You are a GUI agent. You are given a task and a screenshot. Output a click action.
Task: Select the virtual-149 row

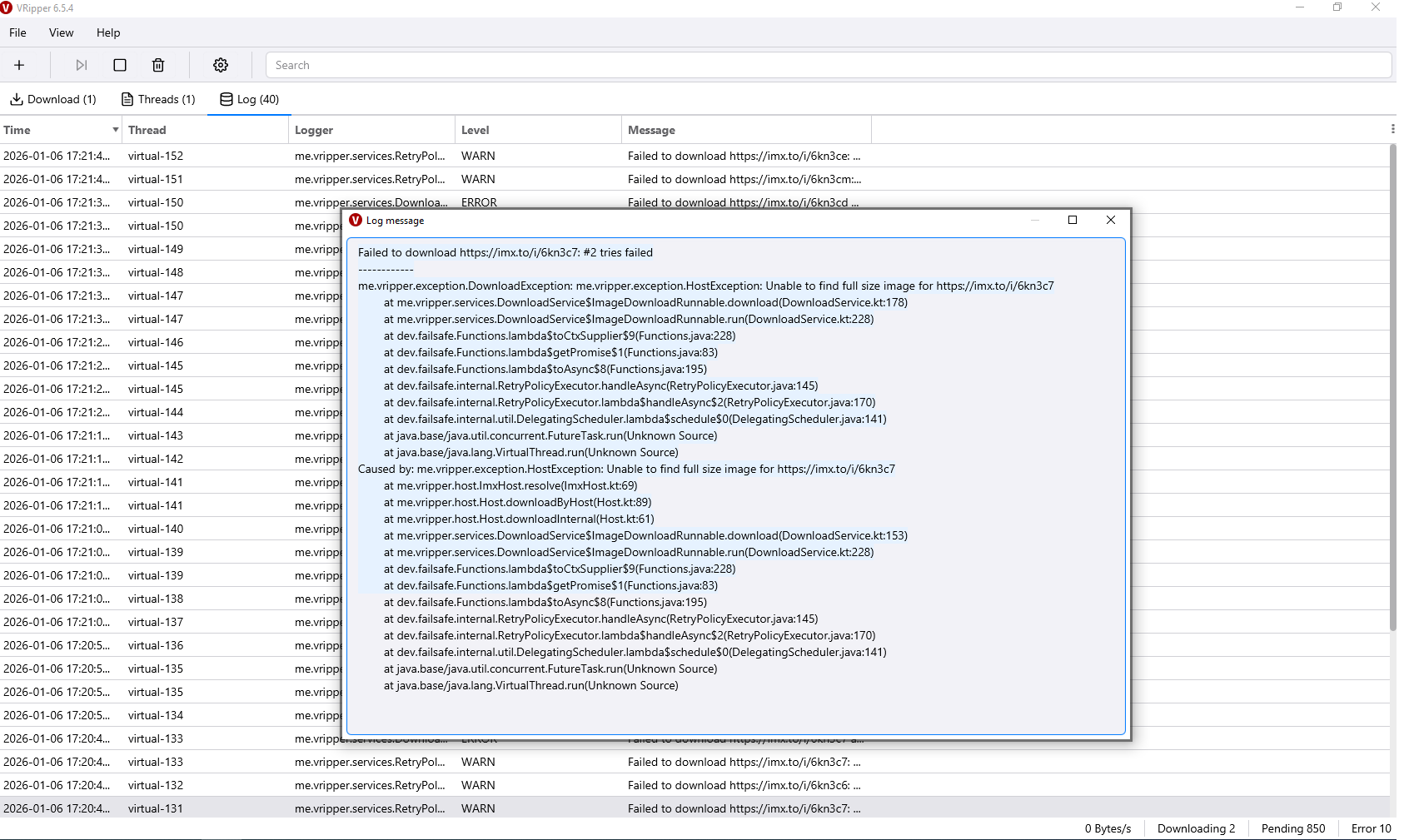(171, 249)
